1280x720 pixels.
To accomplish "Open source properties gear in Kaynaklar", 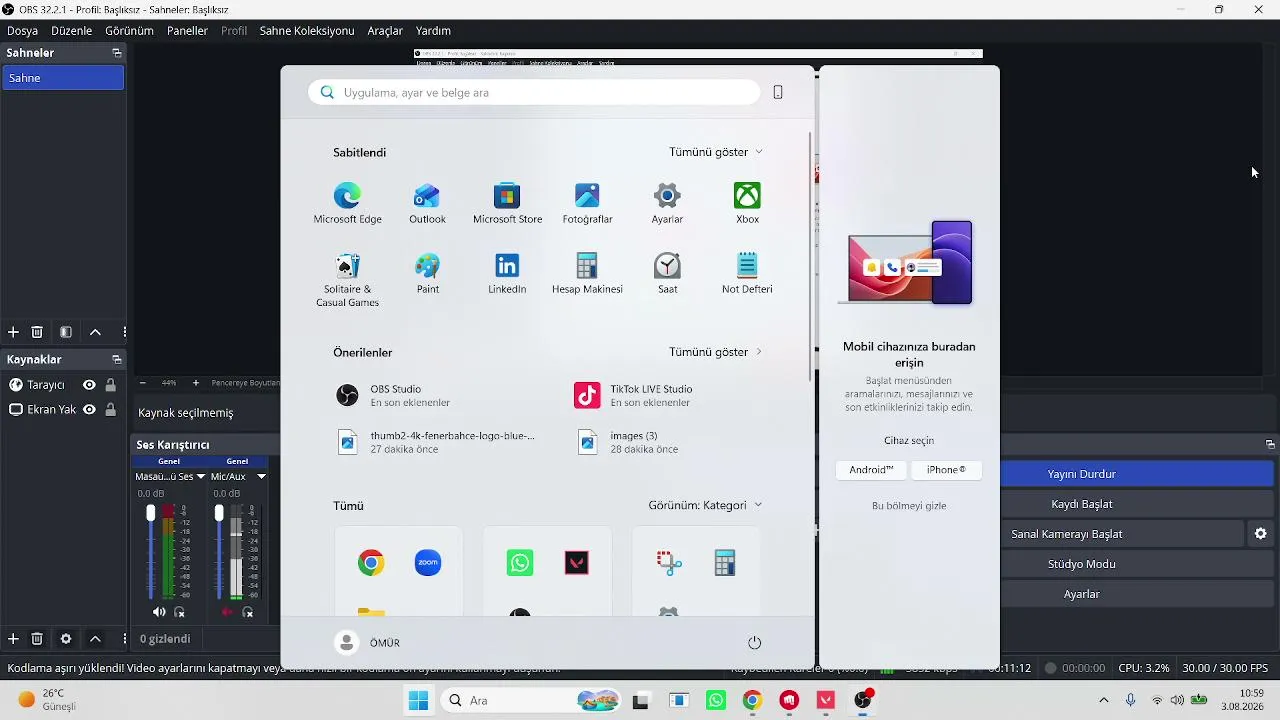I will pos(66,638).
